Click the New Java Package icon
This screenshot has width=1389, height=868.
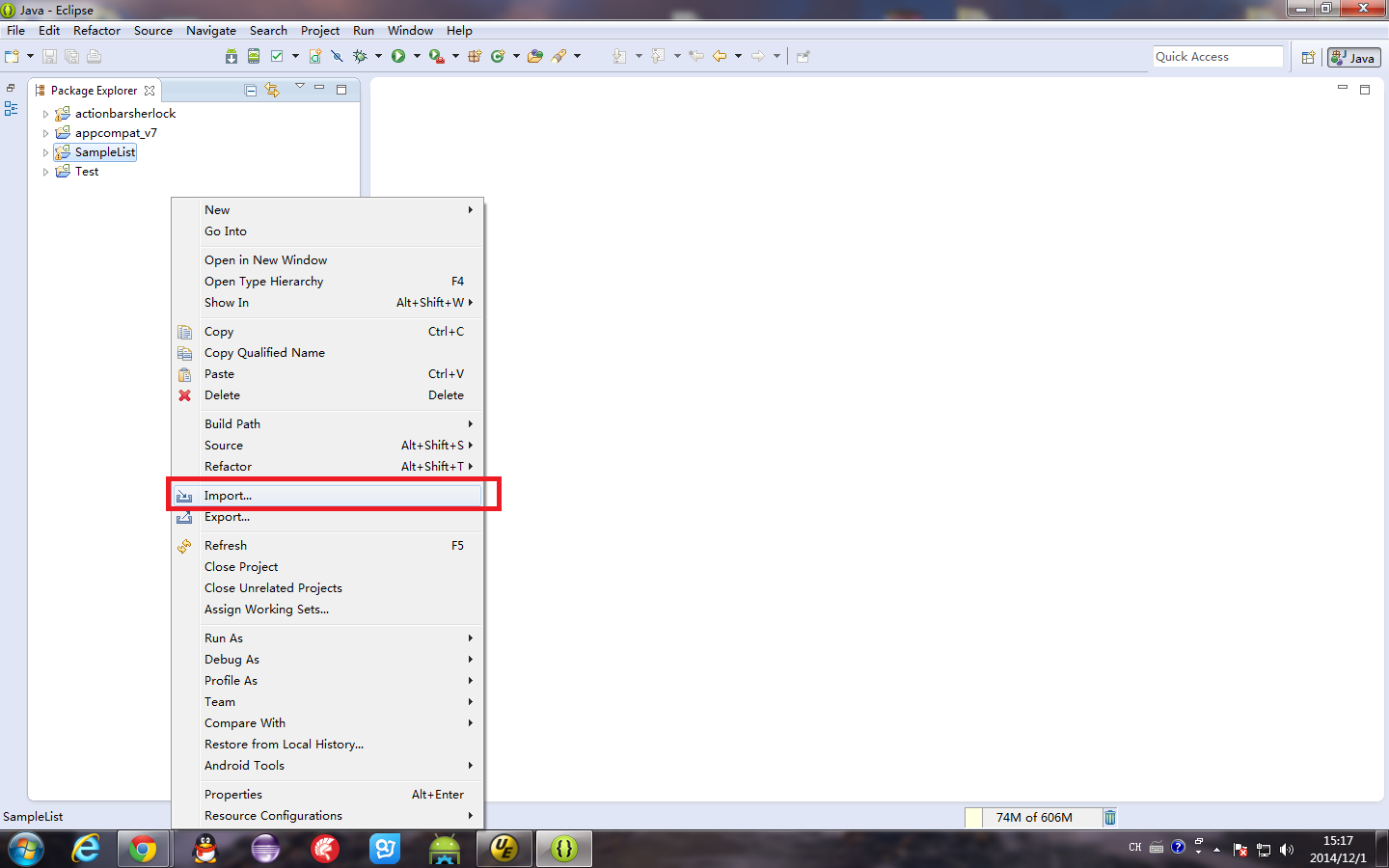pyautogui.click(x=475, y=56)
